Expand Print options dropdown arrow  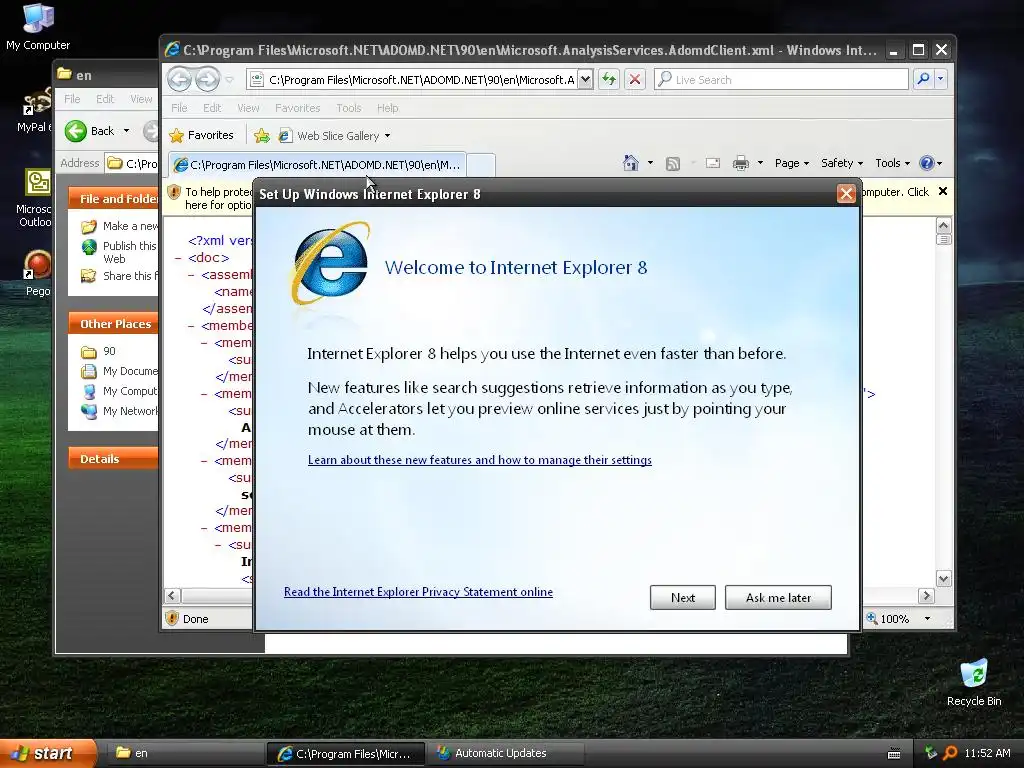coord(760,163)
